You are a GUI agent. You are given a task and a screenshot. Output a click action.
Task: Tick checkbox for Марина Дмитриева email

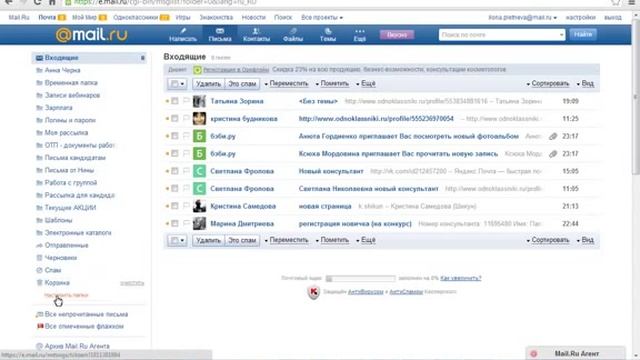[175, 224]
